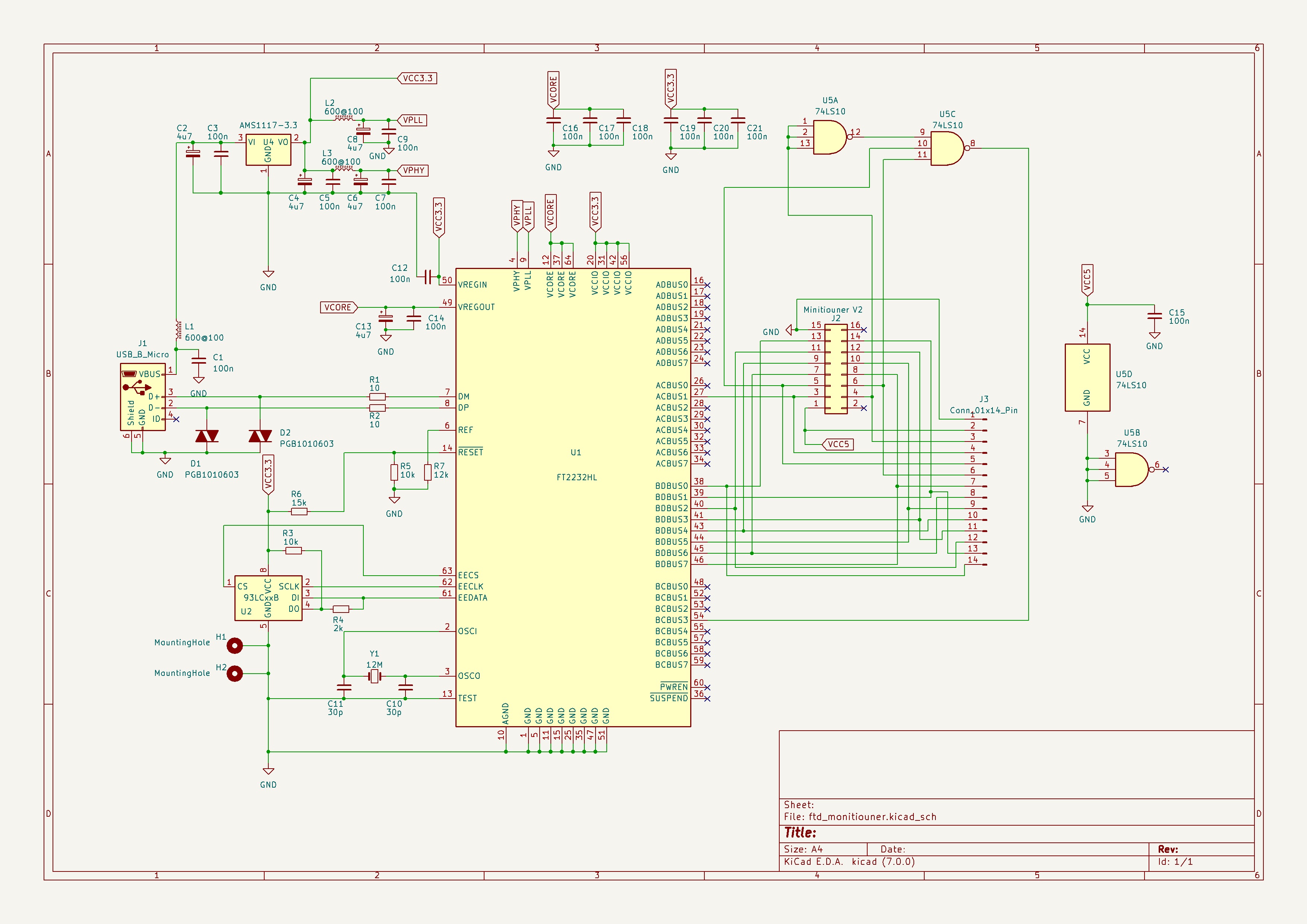Click the GND symbol below U5B
Screen dimensions: 1307x924
[x=1087, y=509]
